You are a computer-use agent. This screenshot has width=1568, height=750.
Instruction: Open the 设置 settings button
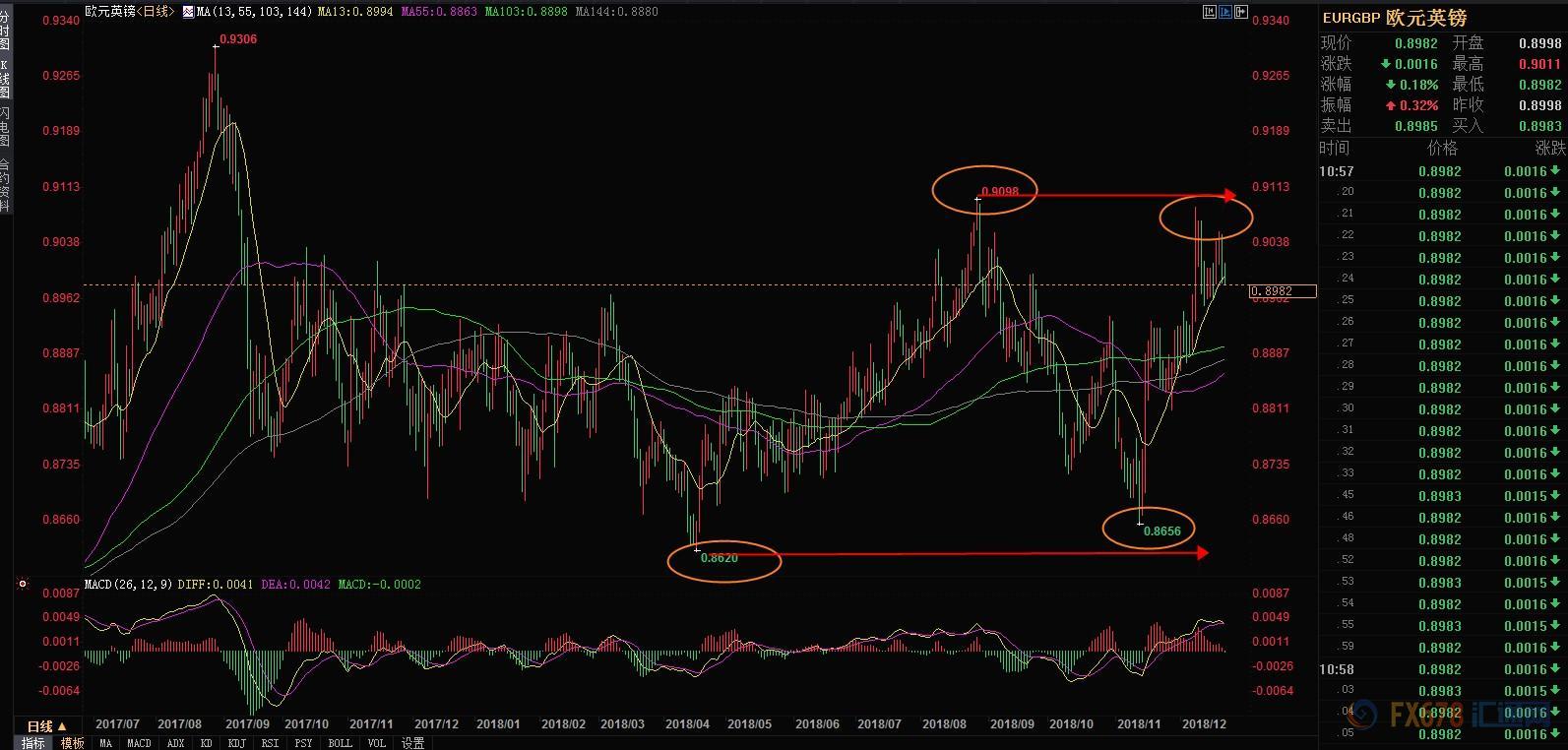pyautogui.click(x=412, y=743)
